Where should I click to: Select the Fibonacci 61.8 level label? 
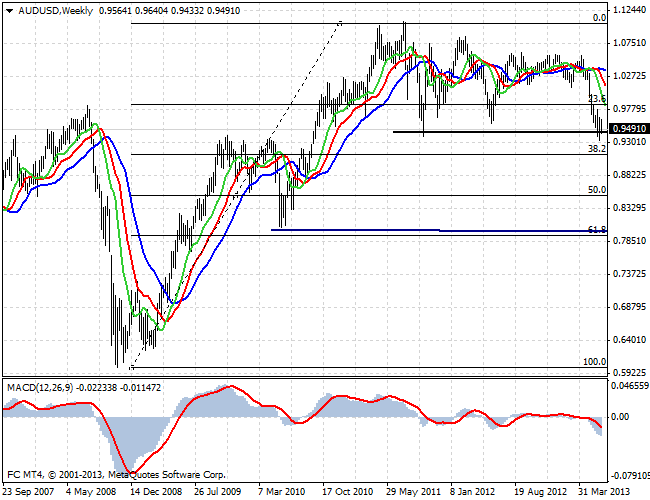tap(597, 229)
